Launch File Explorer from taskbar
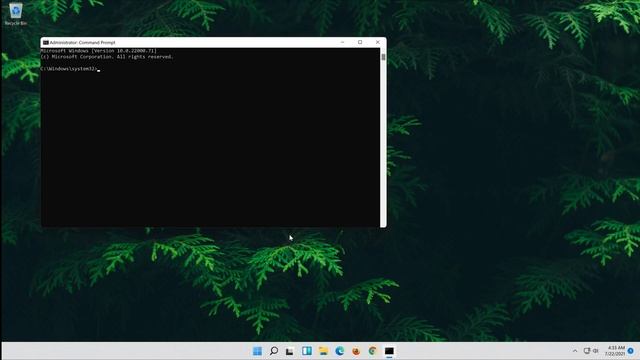 (323, 351)
